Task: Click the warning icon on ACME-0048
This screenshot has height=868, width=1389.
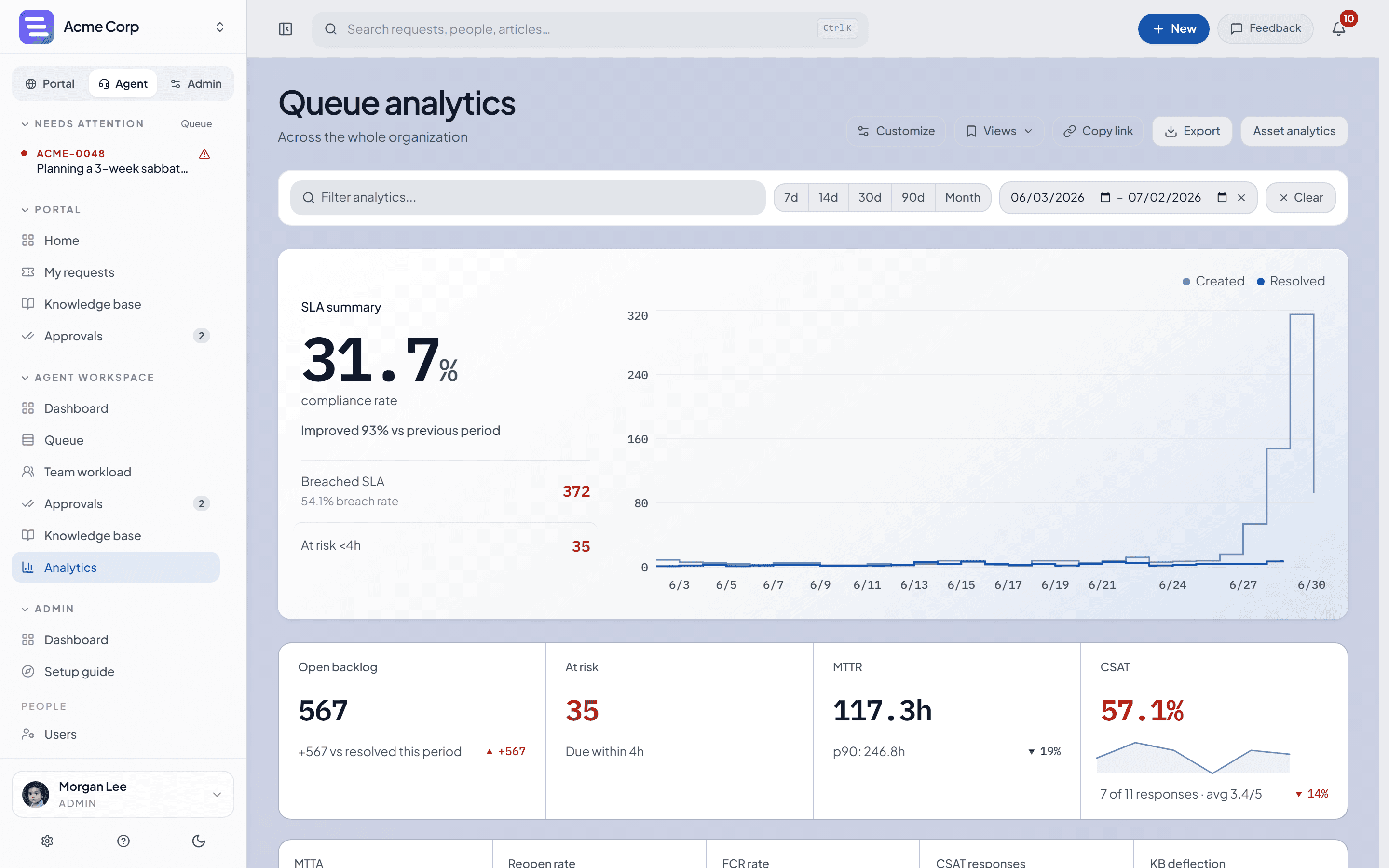Action: pyautogui.click(x=204, y=154)
